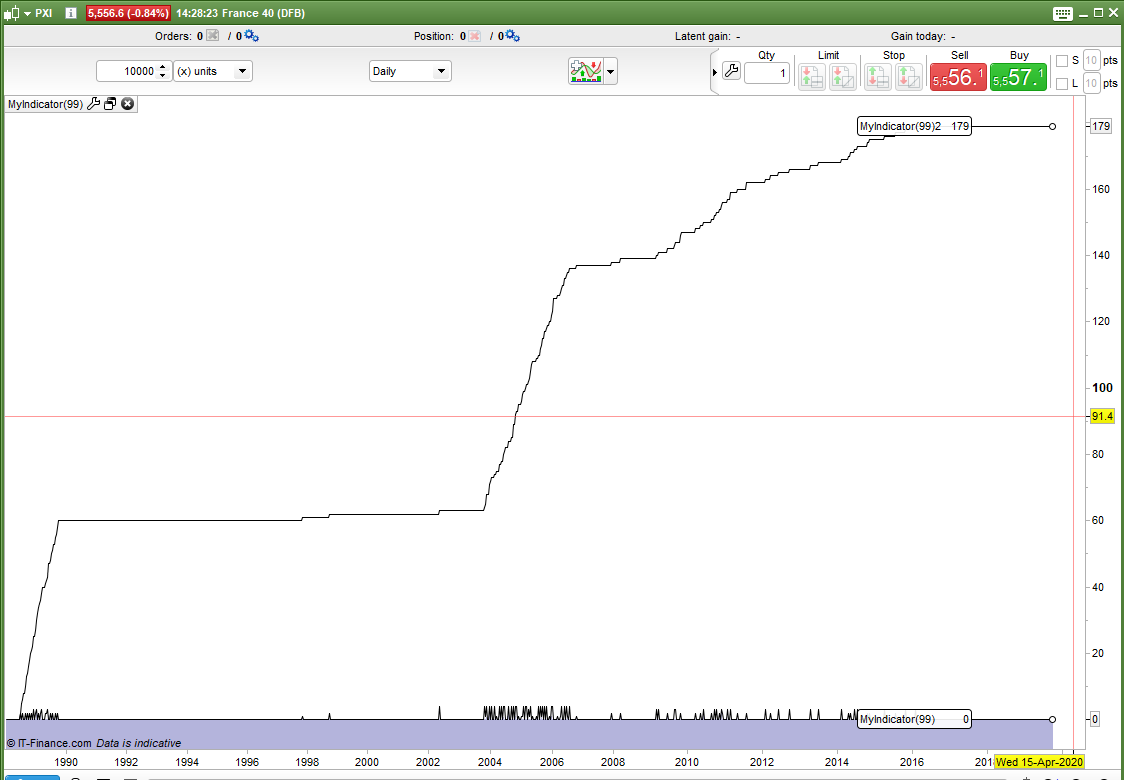This screenshot has width=1124, height=780.
Task: Click the 100 label on the value axis
Action: 1102,388
